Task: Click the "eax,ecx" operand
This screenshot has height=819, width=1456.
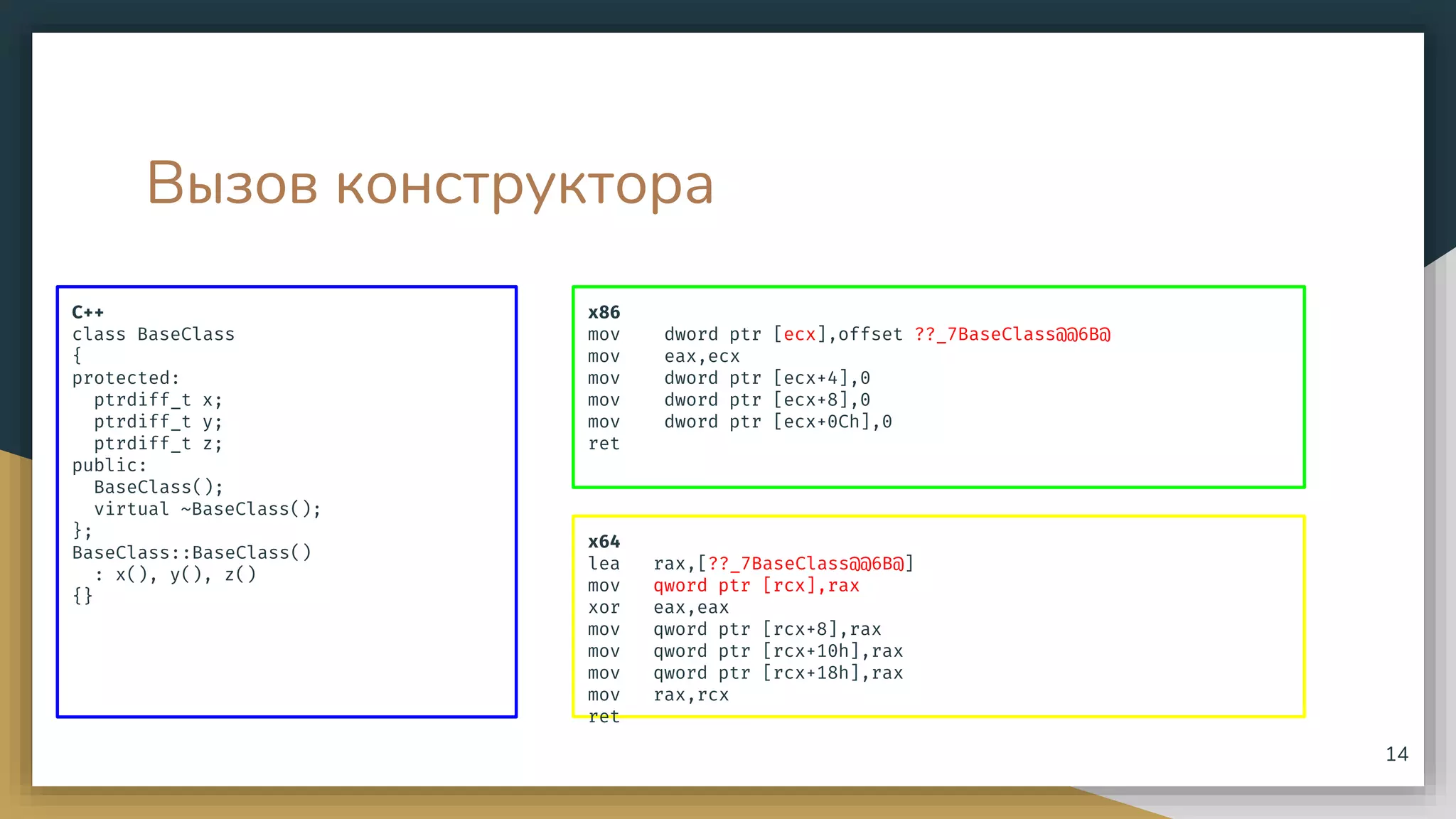Action: point(702,356)
